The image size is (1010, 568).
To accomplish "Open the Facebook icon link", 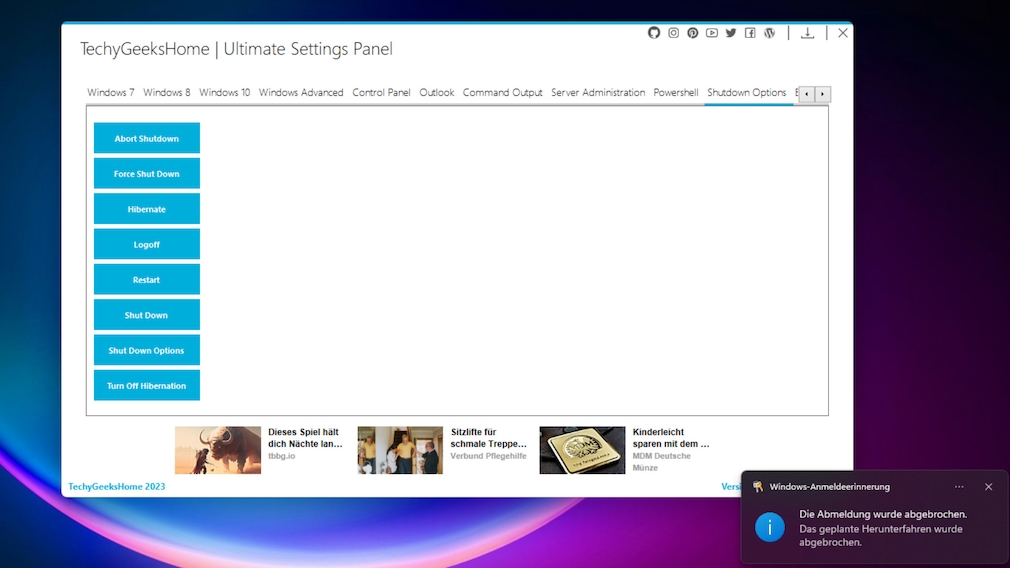I will tap(750, 33).
